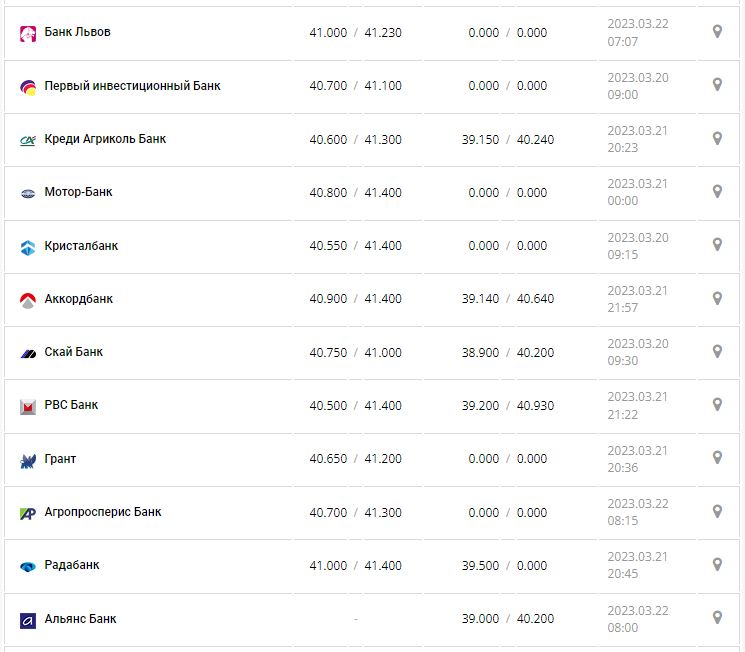The height and width of the screenshot is (652, 745).
Task: Open location marker for Креди Агриколь Банк
Action: point(717,138)
